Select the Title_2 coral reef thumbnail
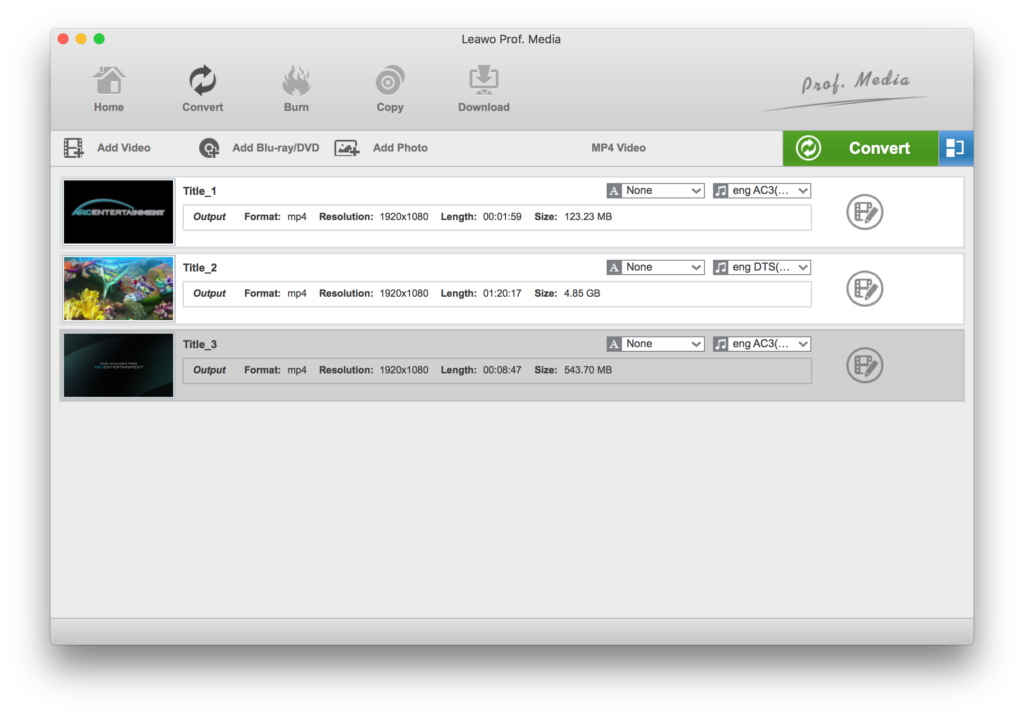 coord(118,289)
